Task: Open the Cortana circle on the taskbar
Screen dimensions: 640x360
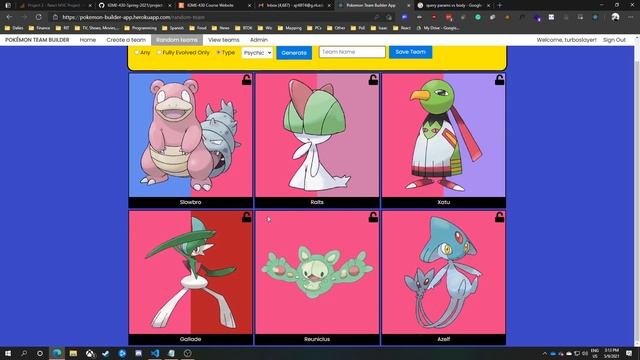Action: tap(40, 353)
